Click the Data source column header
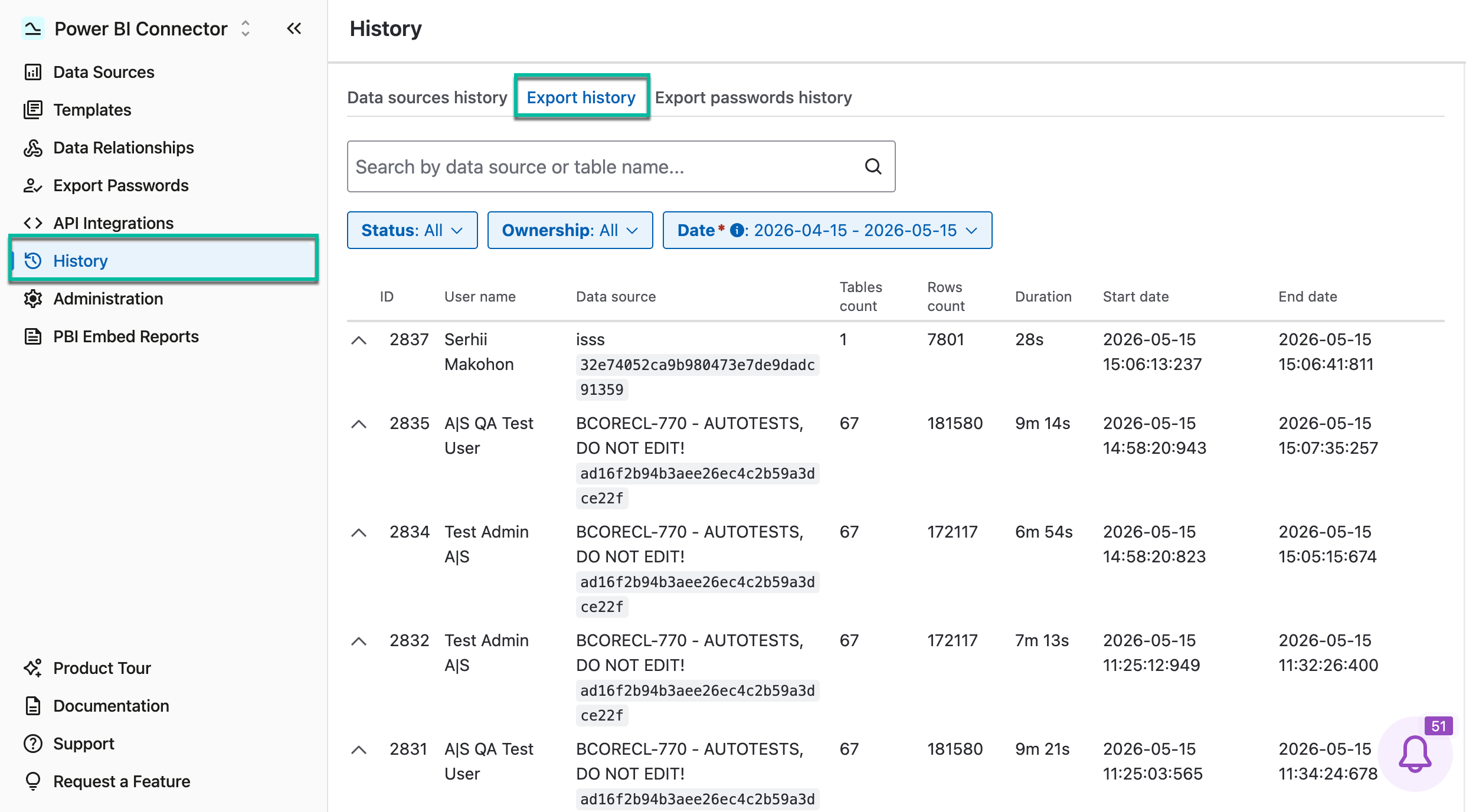This screenshot has width=1466, height=812. pyautogui.click(x=616, y=297)
